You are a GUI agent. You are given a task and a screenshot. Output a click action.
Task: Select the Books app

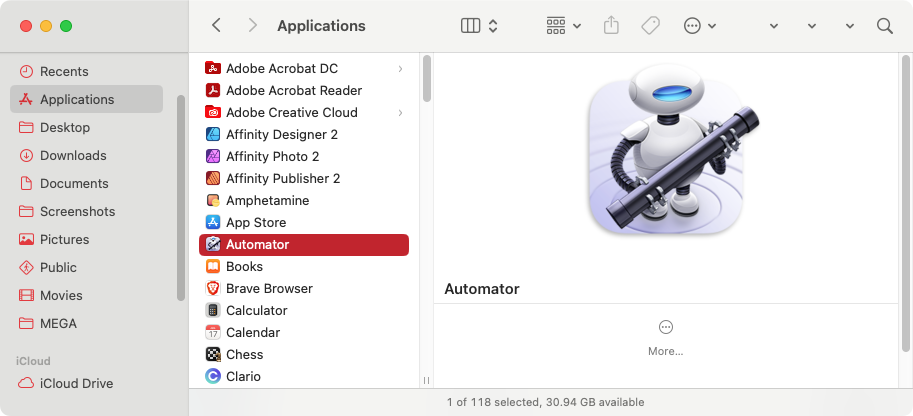click(304, 266)
